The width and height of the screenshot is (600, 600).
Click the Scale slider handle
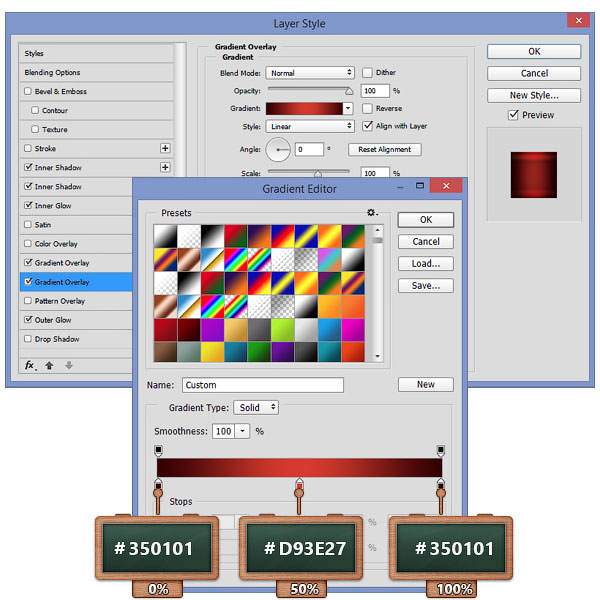point(318,174)
